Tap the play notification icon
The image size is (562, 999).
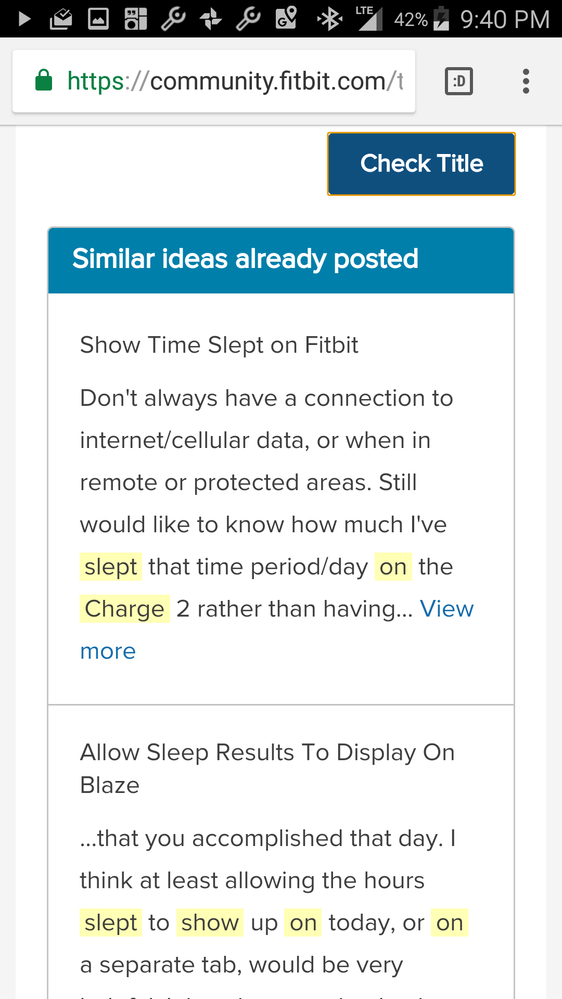tap(24, 19)
